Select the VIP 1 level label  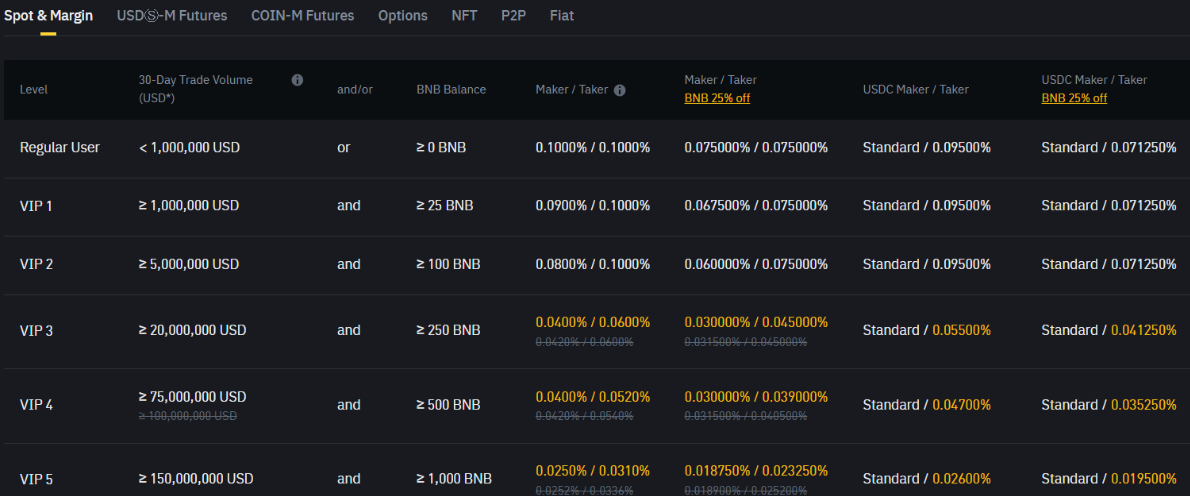point(36,205)
